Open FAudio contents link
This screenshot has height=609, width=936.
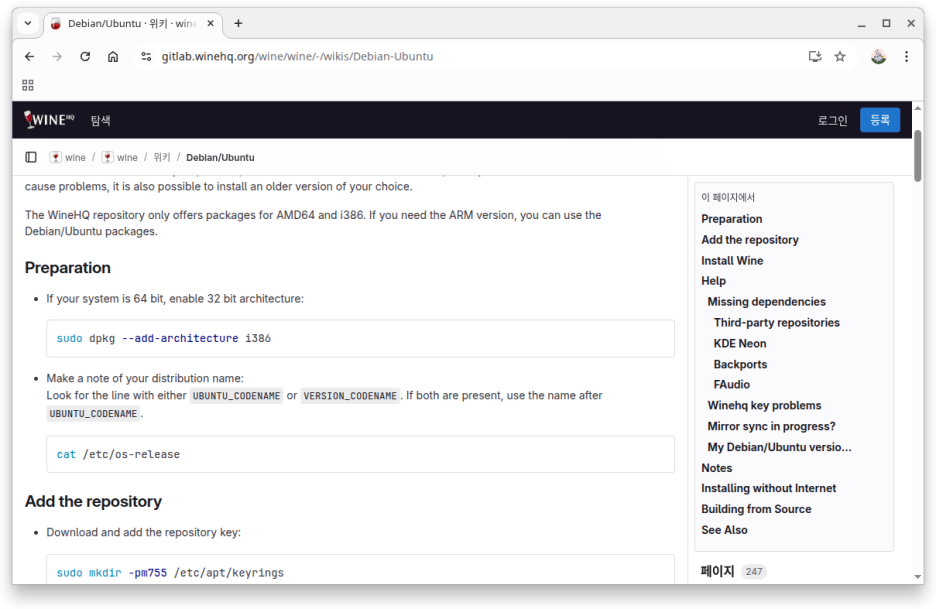click(x=731, y=385)
